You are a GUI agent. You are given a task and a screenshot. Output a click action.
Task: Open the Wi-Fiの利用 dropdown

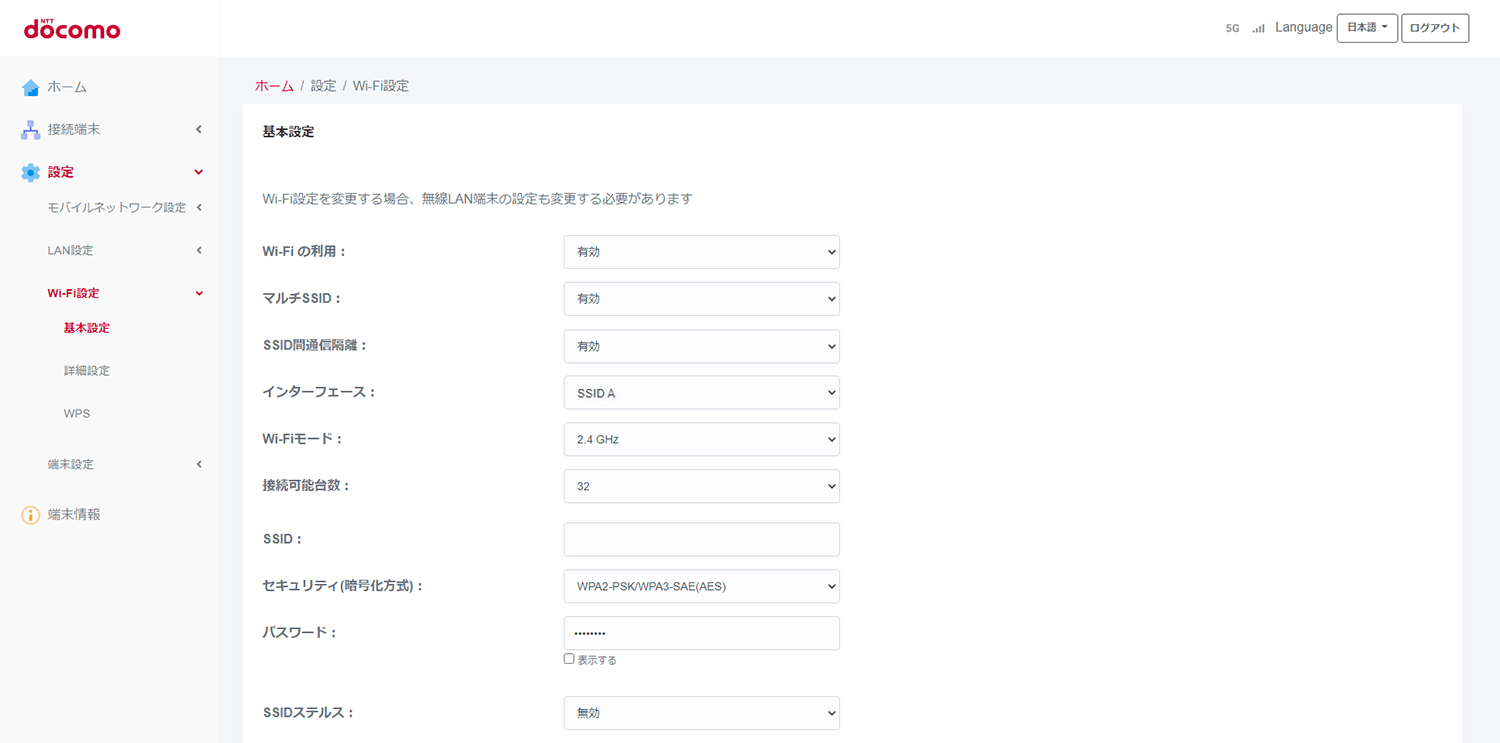(x=701, y=252)
